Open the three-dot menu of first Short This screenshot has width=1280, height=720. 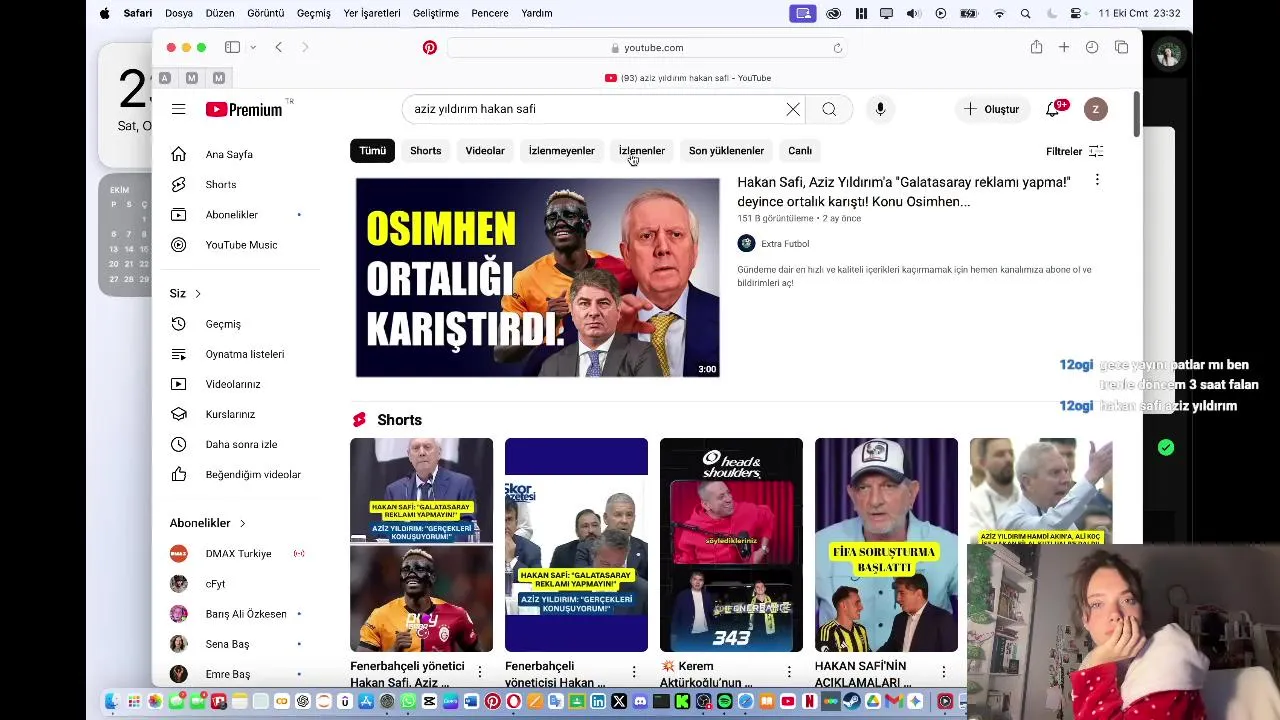pyautogui.click(x=479, y=672)
